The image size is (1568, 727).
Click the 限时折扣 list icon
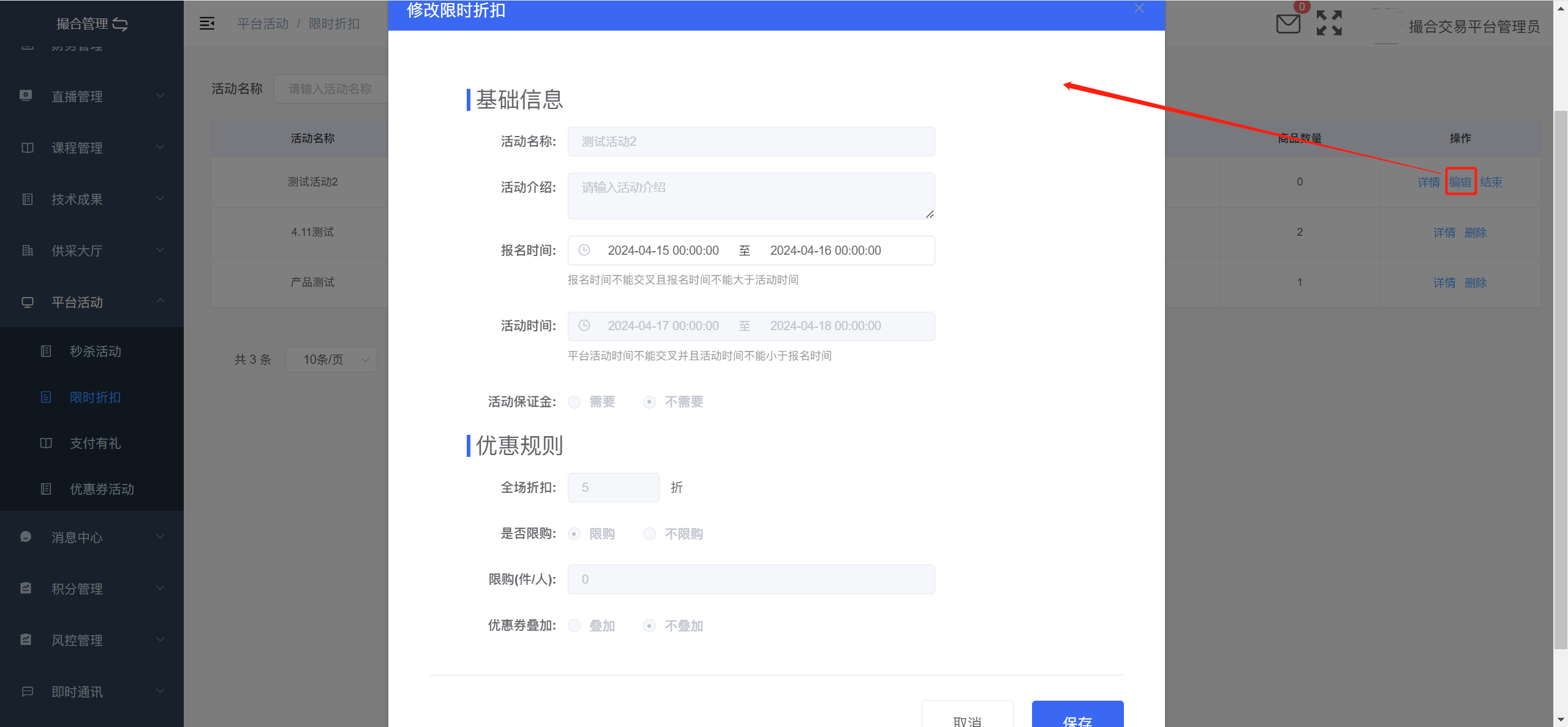point(46,397)
